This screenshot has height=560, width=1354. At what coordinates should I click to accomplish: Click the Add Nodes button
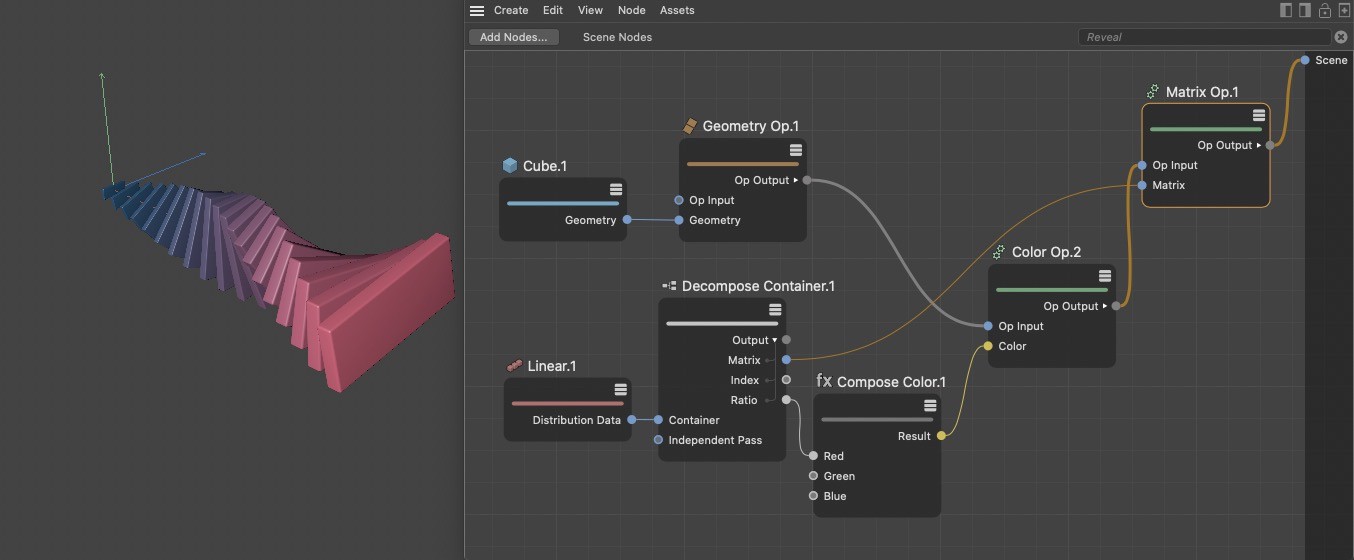[513, 37]
